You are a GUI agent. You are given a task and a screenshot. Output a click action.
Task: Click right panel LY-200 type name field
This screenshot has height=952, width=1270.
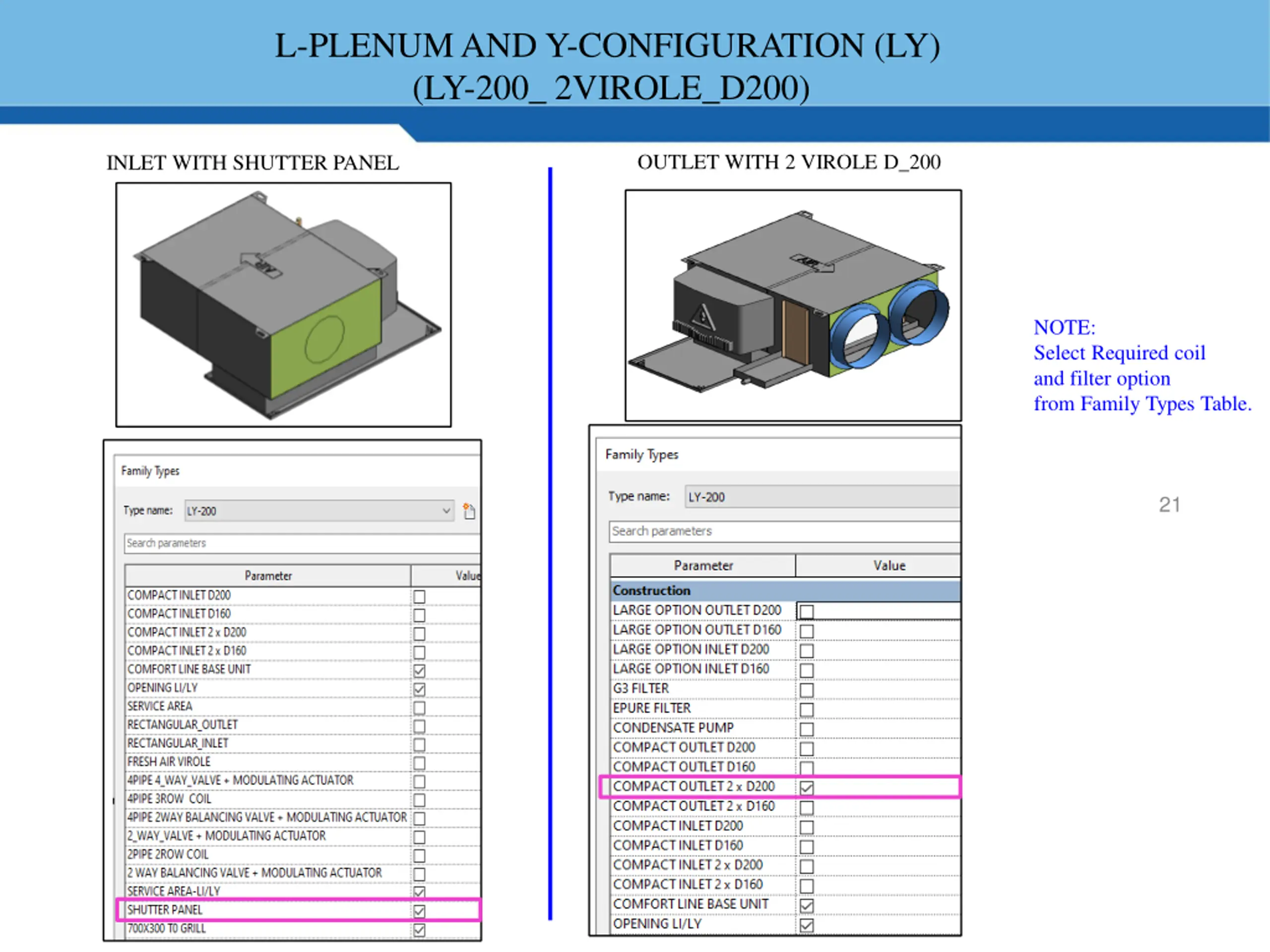tap(821, 497)
